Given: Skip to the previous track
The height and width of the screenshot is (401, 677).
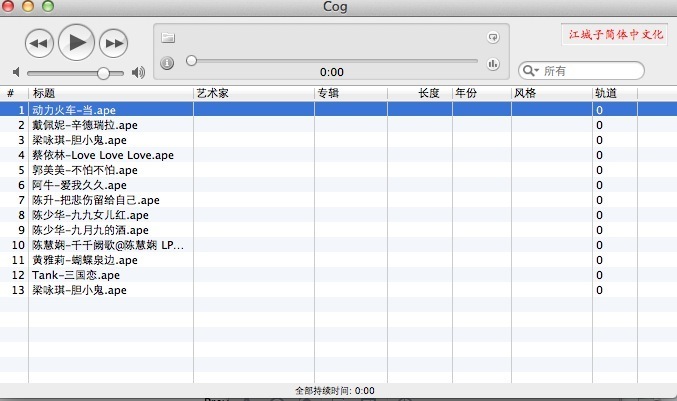Looking at the screenshot, I should pos(39,42).
